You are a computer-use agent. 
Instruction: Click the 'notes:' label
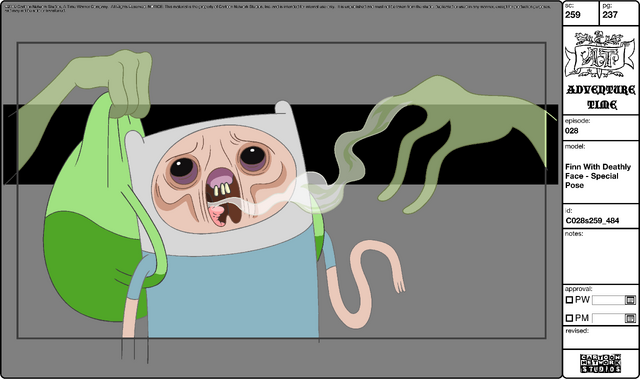(x=574, y=234)
